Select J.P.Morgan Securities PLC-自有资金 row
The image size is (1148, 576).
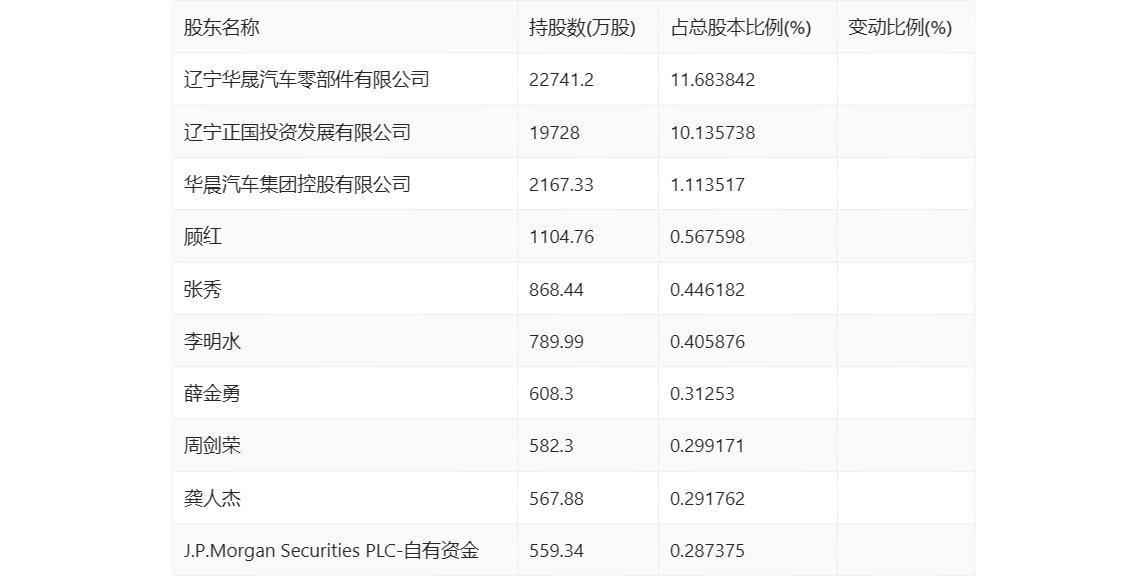[573, 550]
